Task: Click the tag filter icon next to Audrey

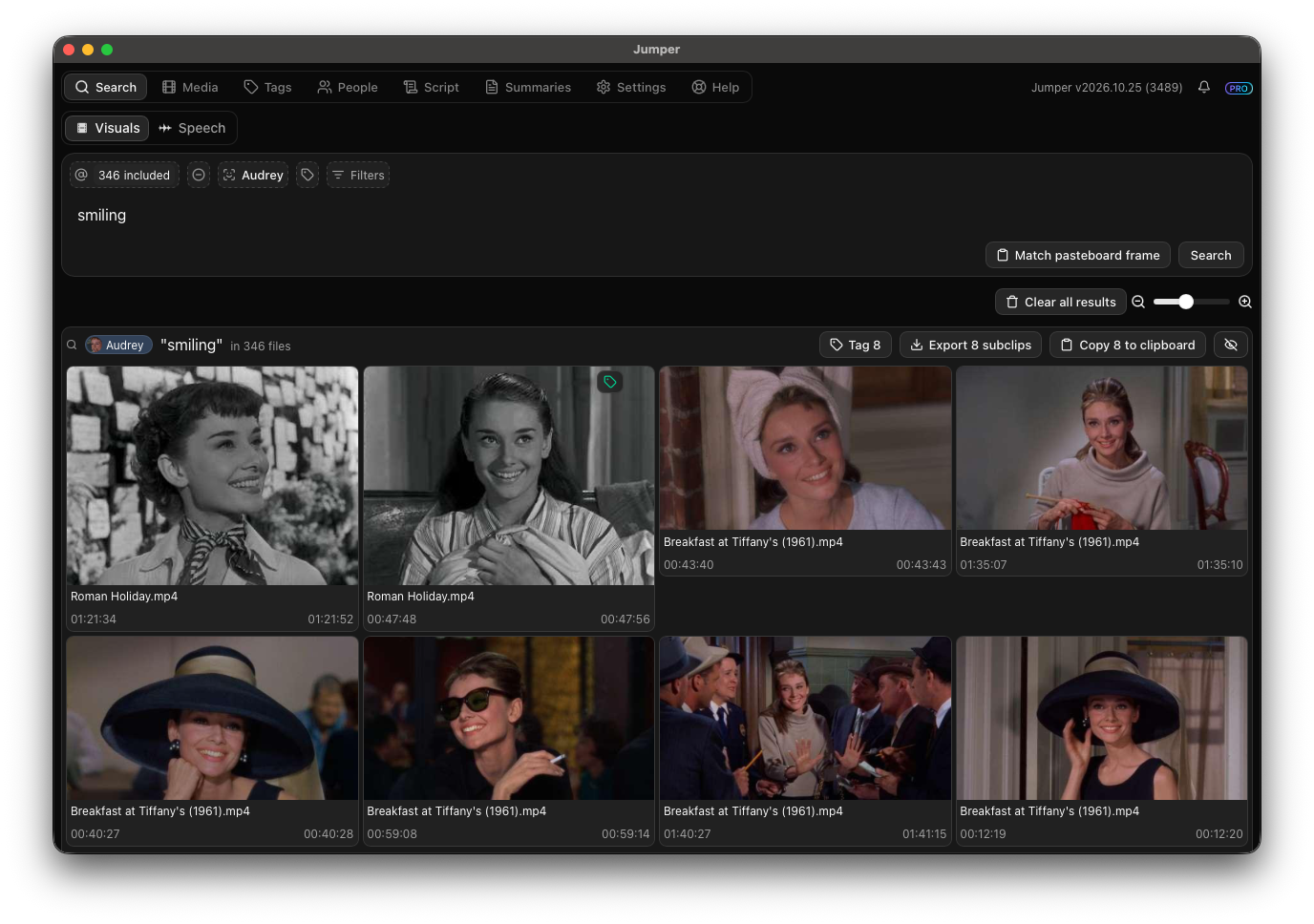Action: tap(307, 175)
